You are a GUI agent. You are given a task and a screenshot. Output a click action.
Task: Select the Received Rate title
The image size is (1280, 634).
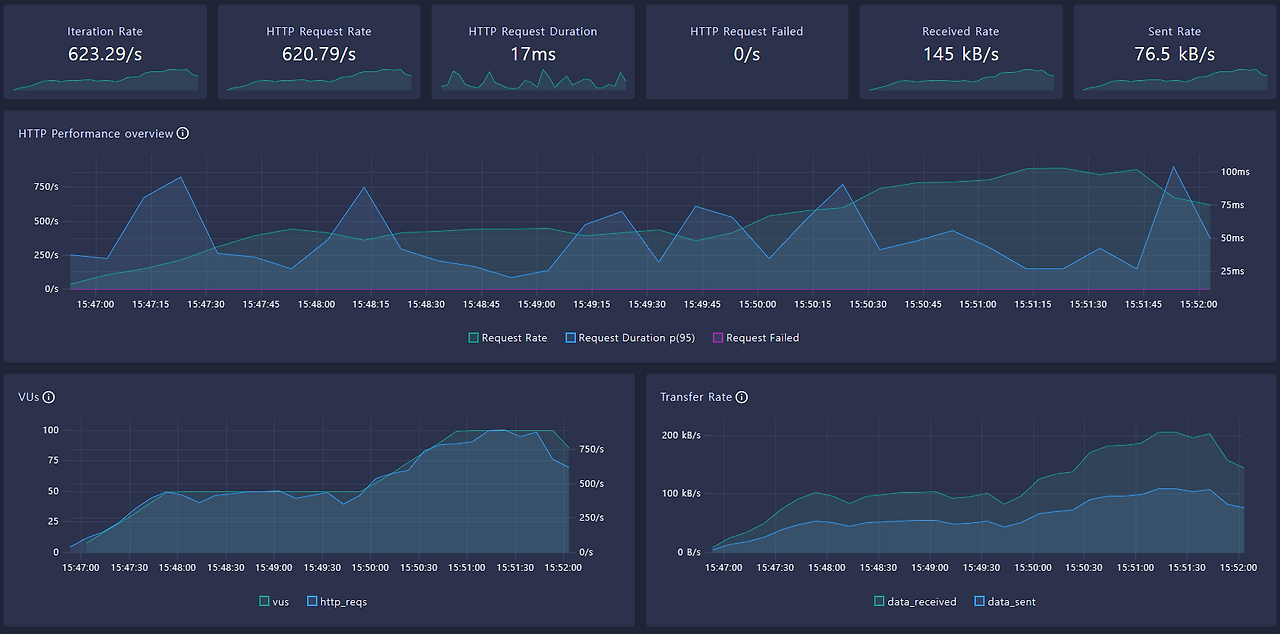pos(961,32)
